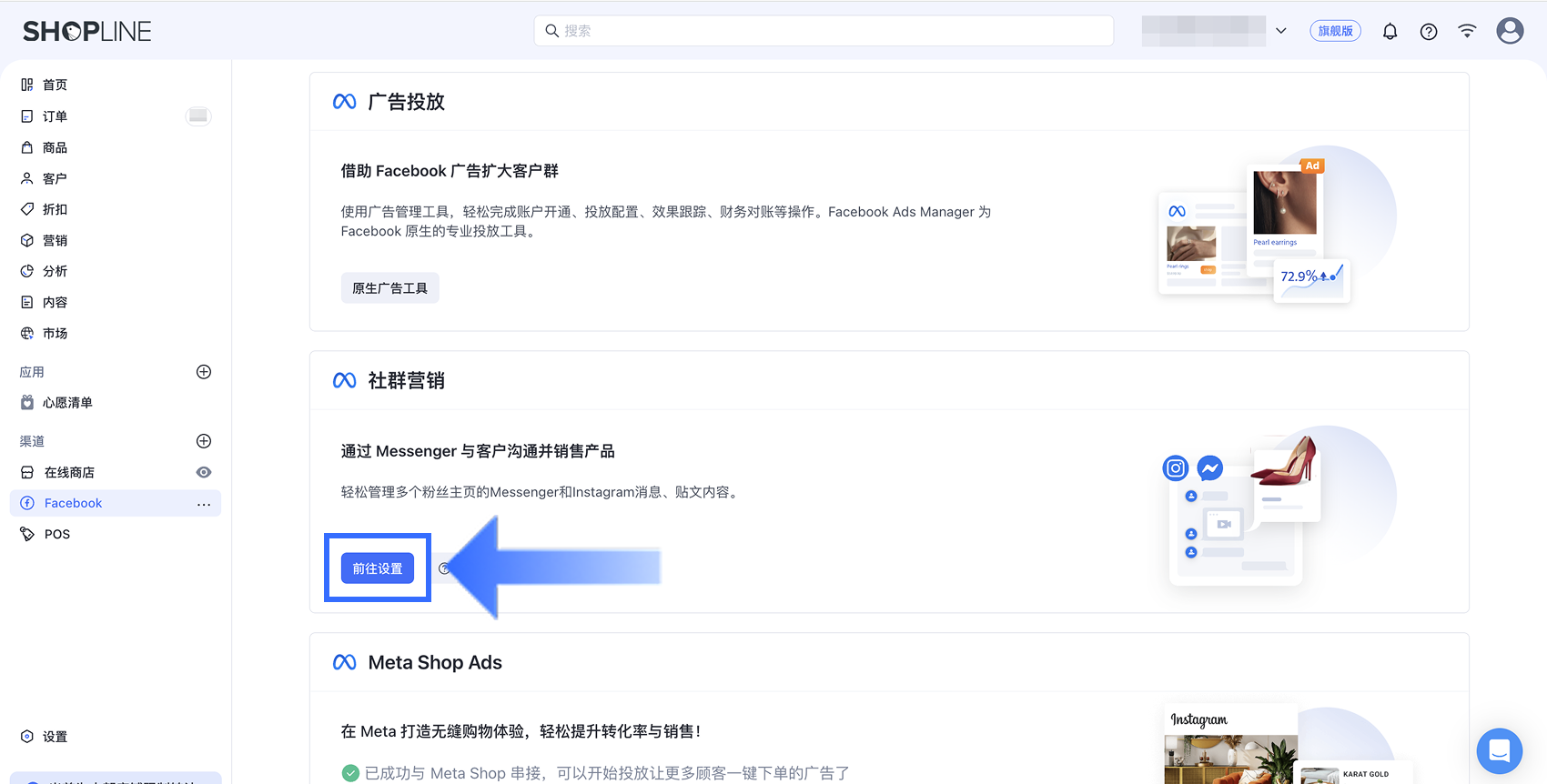This screenshot has width=1547, height=784.
Task: Click the 借助 Facebook 广告扩大客户群 title
Action: (450, 171)
